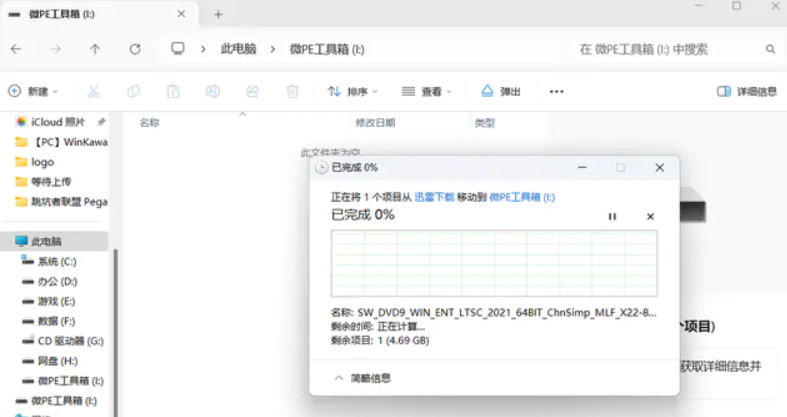Click 此电脑 in the address breadcrumb
Image resolution: width=787 pixels, height=417 pixels.
click(x=238, y=49)
